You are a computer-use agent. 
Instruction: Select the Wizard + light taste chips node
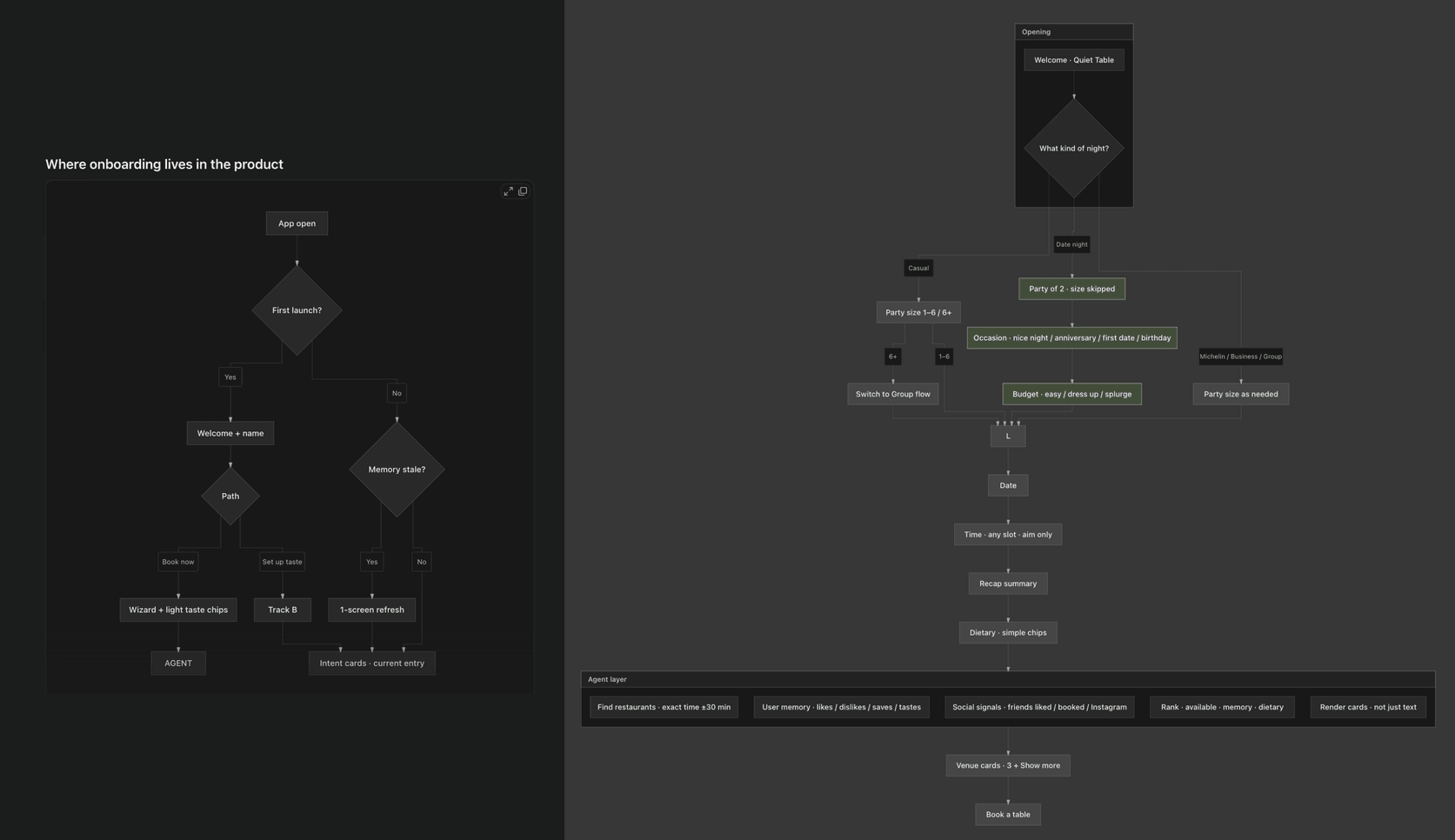(x=178, y=610)
